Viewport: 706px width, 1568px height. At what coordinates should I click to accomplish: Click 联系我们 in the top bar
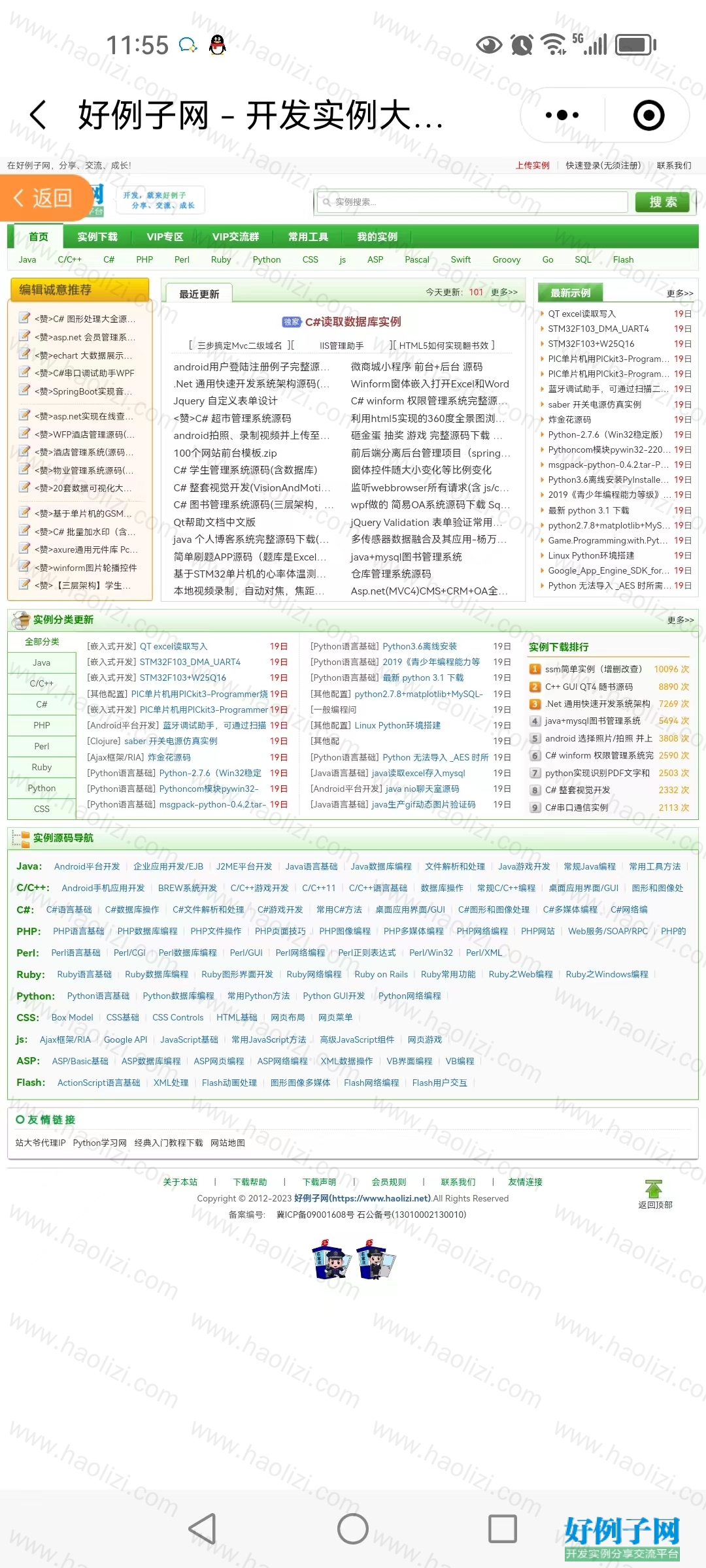click(x=674, y=165)
